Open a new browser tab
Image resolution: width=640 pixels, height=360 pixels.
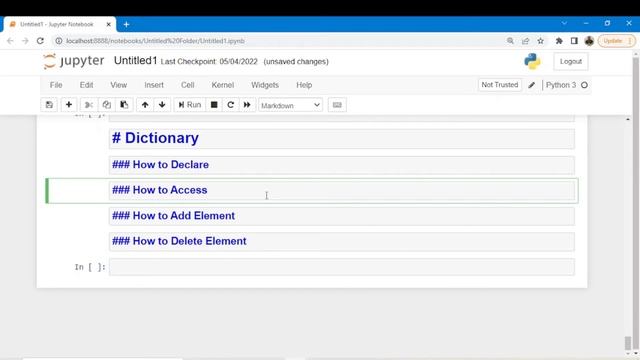pyautogui.click(x=127, y=24)
